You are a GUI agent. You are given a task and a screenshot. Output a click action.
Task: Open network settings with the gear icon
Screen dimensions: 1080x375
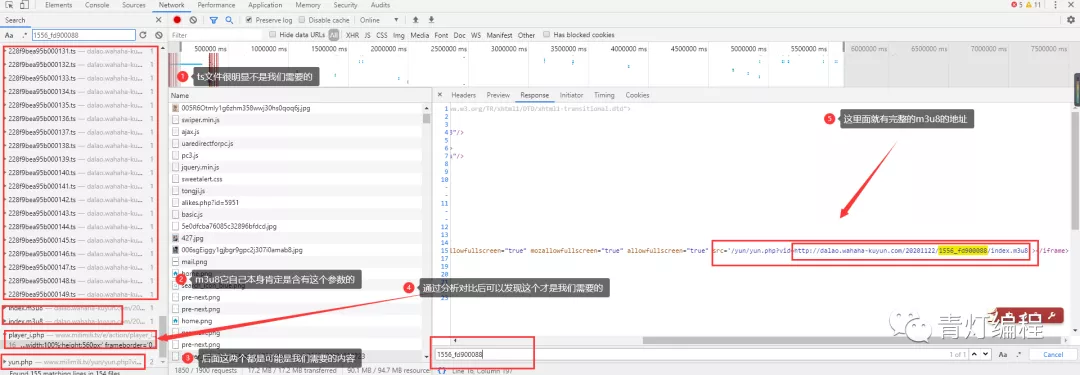[x=1070, y=20]
